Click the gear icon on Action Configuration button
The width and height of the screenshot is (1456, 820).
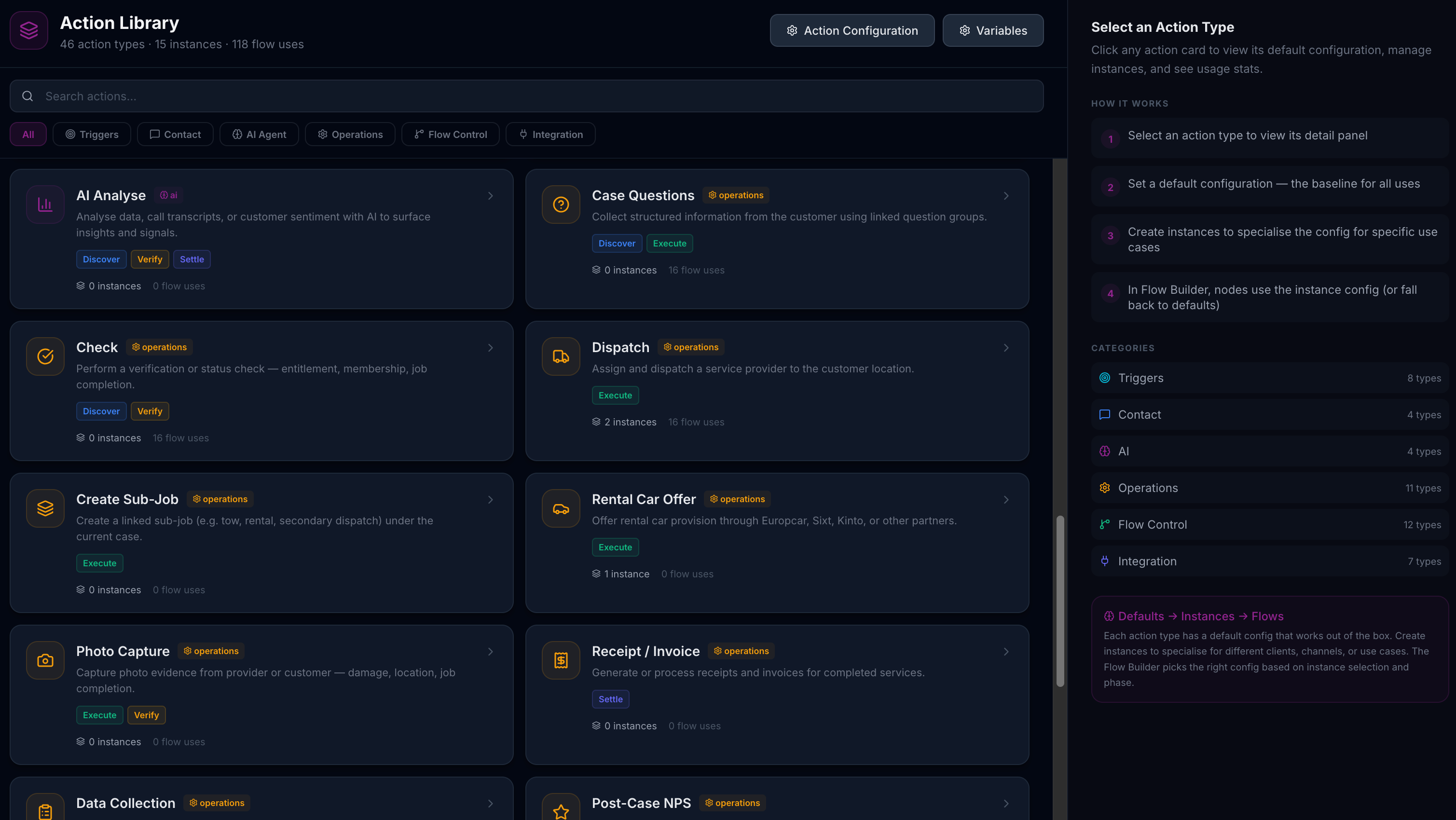(792, 30)
